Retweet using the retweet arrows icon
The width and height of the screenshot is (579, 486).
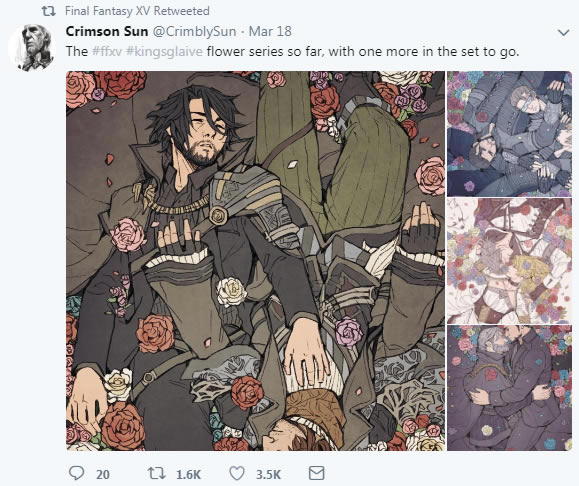(x=157, y=473)
